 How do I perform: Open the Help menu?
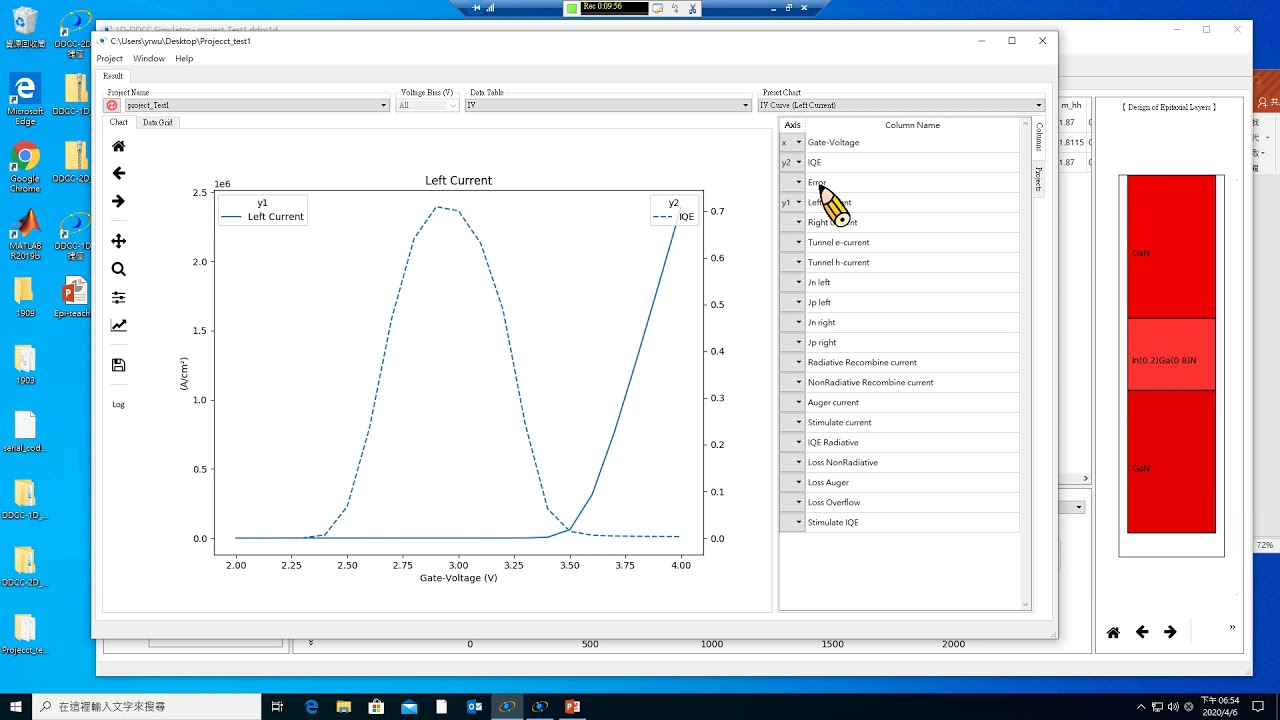pyautogui.click(x=184, y=58)
